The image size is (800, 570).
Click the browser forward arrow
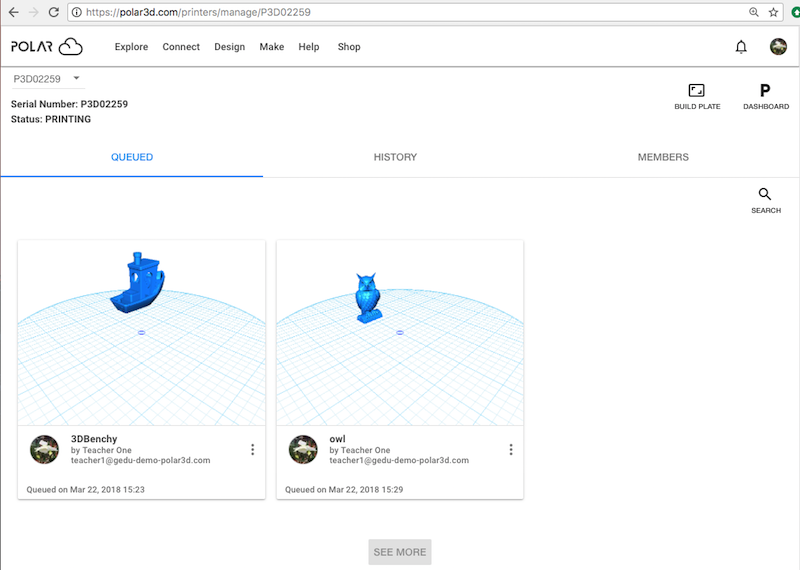[34, 12]
